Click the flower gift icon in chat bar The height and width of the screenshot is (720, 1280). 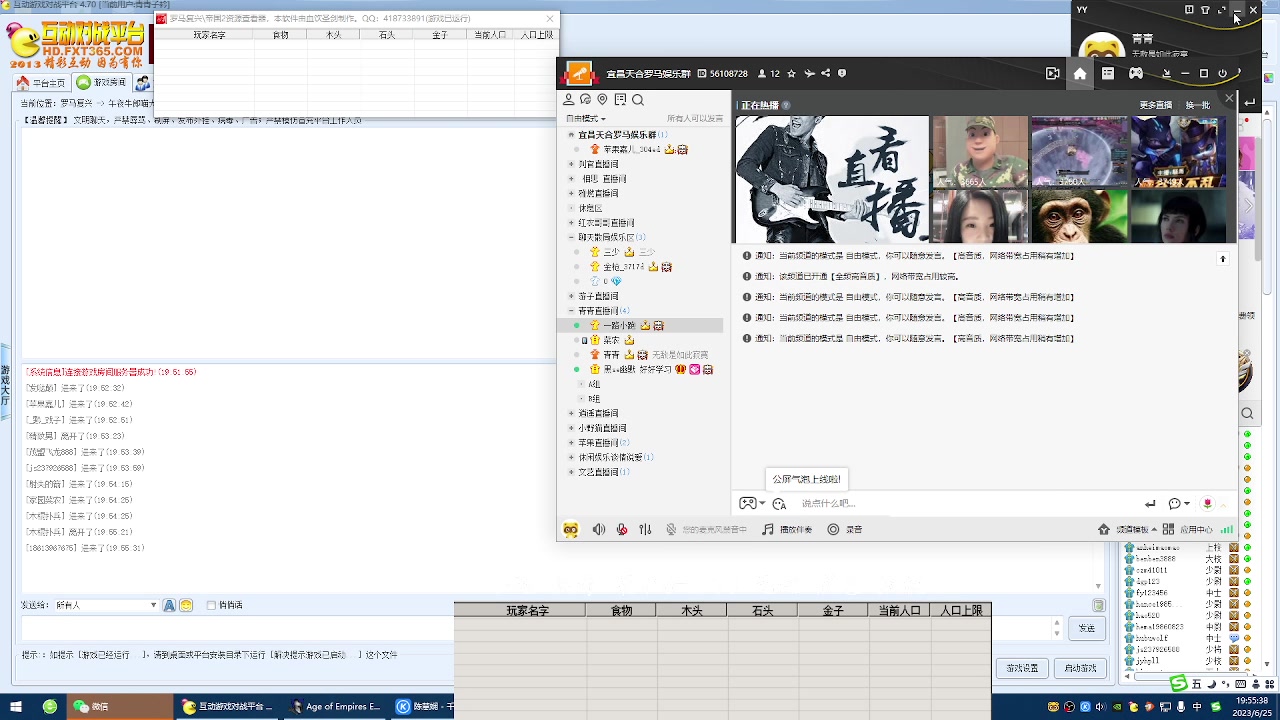point(1207,504)
